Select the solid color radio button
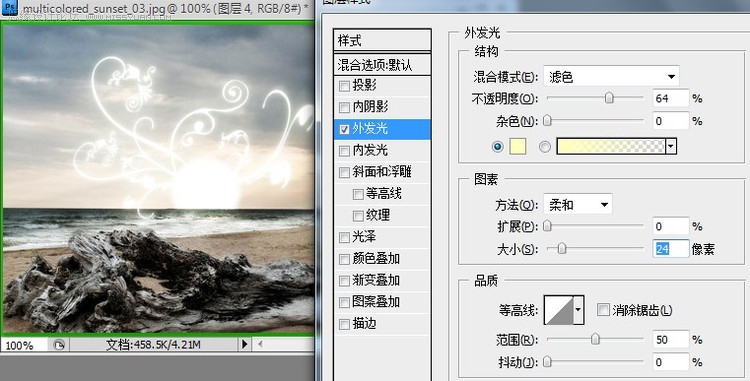 (x=497, y=147)
